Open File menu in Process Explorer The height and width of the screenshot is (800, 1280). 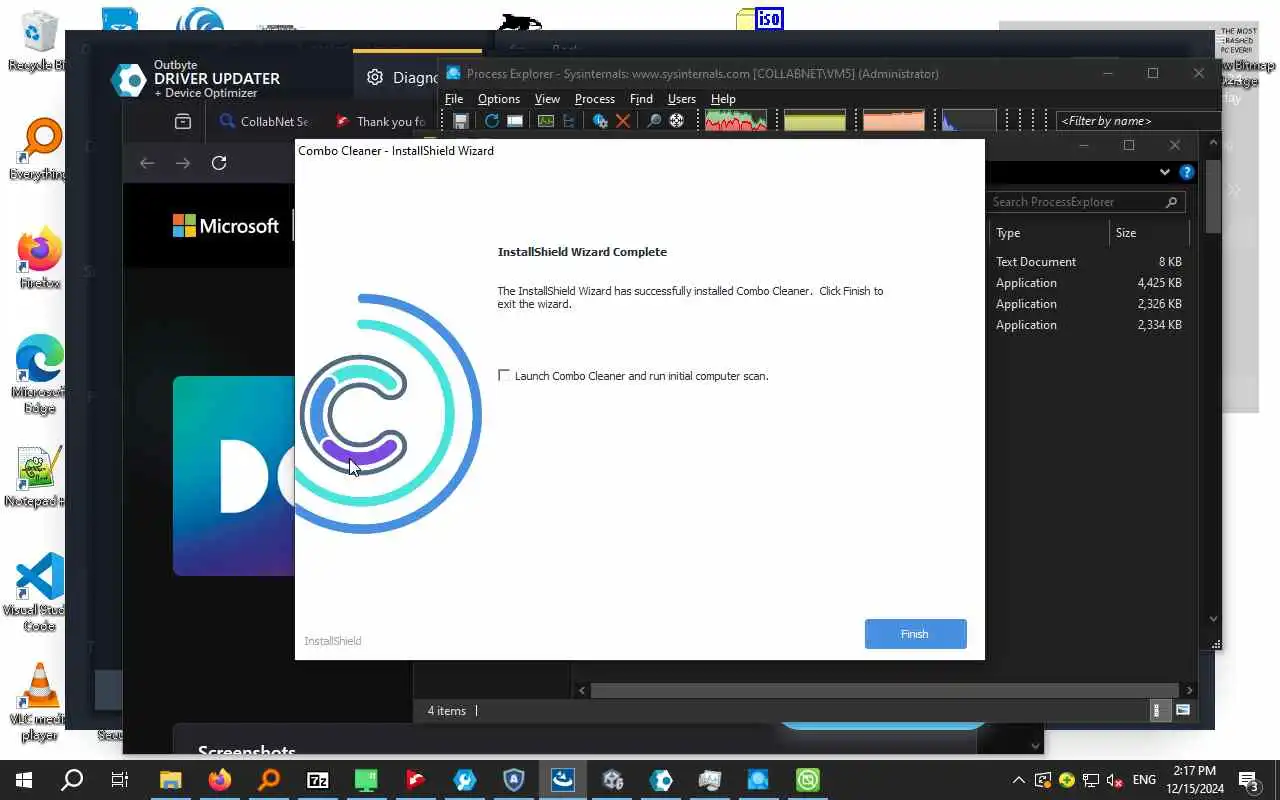454,99
